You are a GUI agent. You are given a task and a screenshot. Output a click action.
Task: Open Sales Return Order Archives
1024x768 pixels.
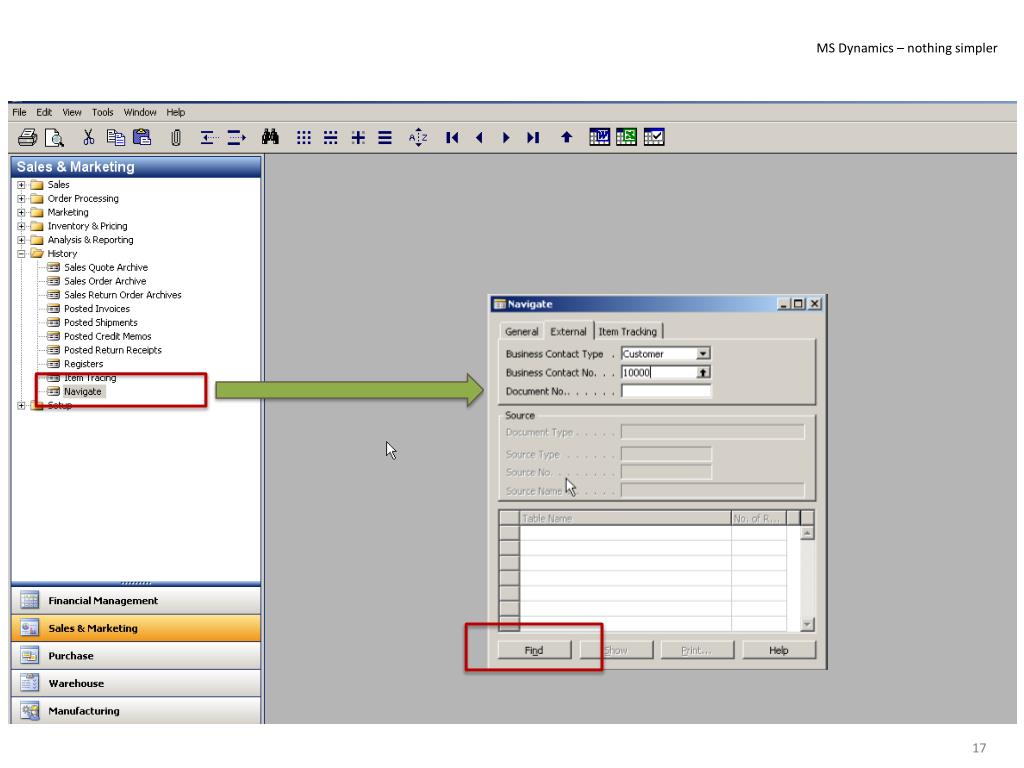pyautogui.click(x=123, y=295)
